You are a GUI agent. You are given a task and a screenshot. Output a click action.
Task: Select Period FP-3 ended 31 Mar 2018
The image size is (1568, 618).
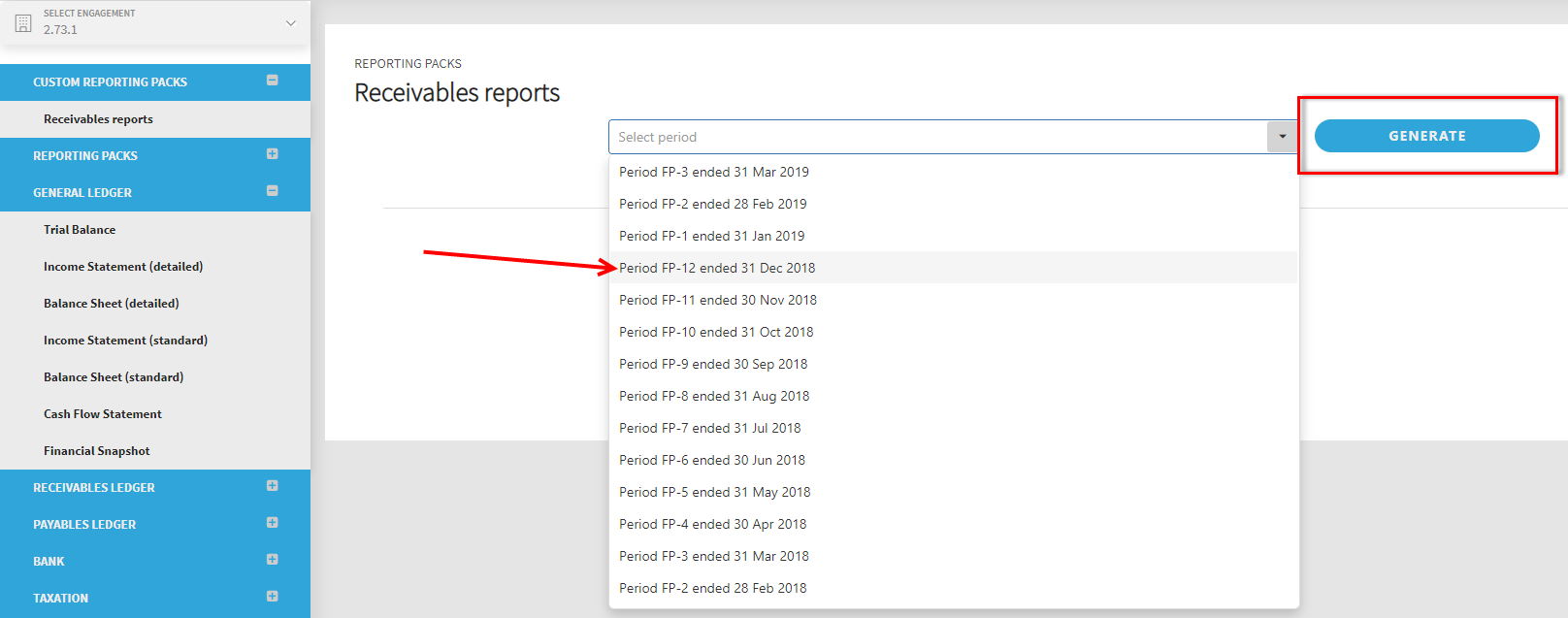click(x=954, y=556)
